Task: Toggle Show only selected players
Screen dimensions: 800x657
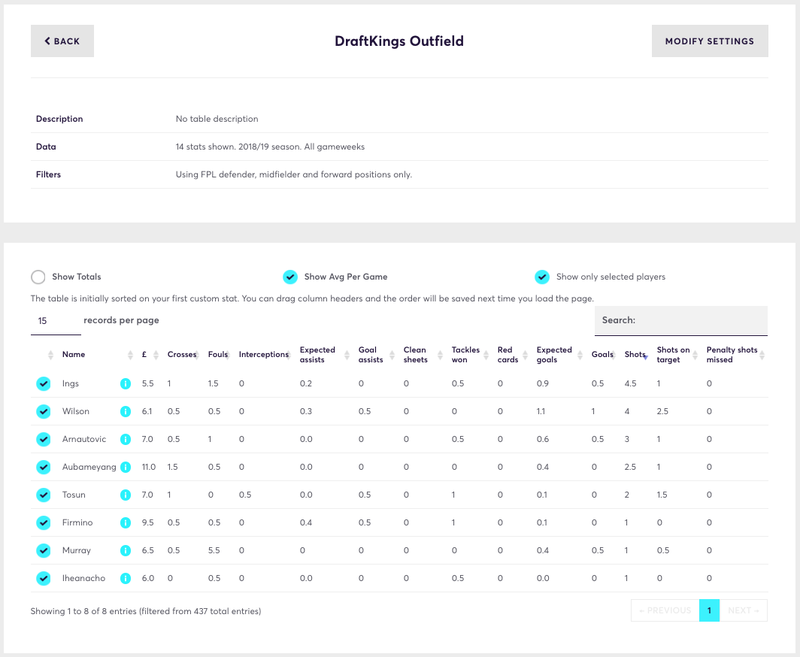Action: pyautogui.click(x=542, y=277)
